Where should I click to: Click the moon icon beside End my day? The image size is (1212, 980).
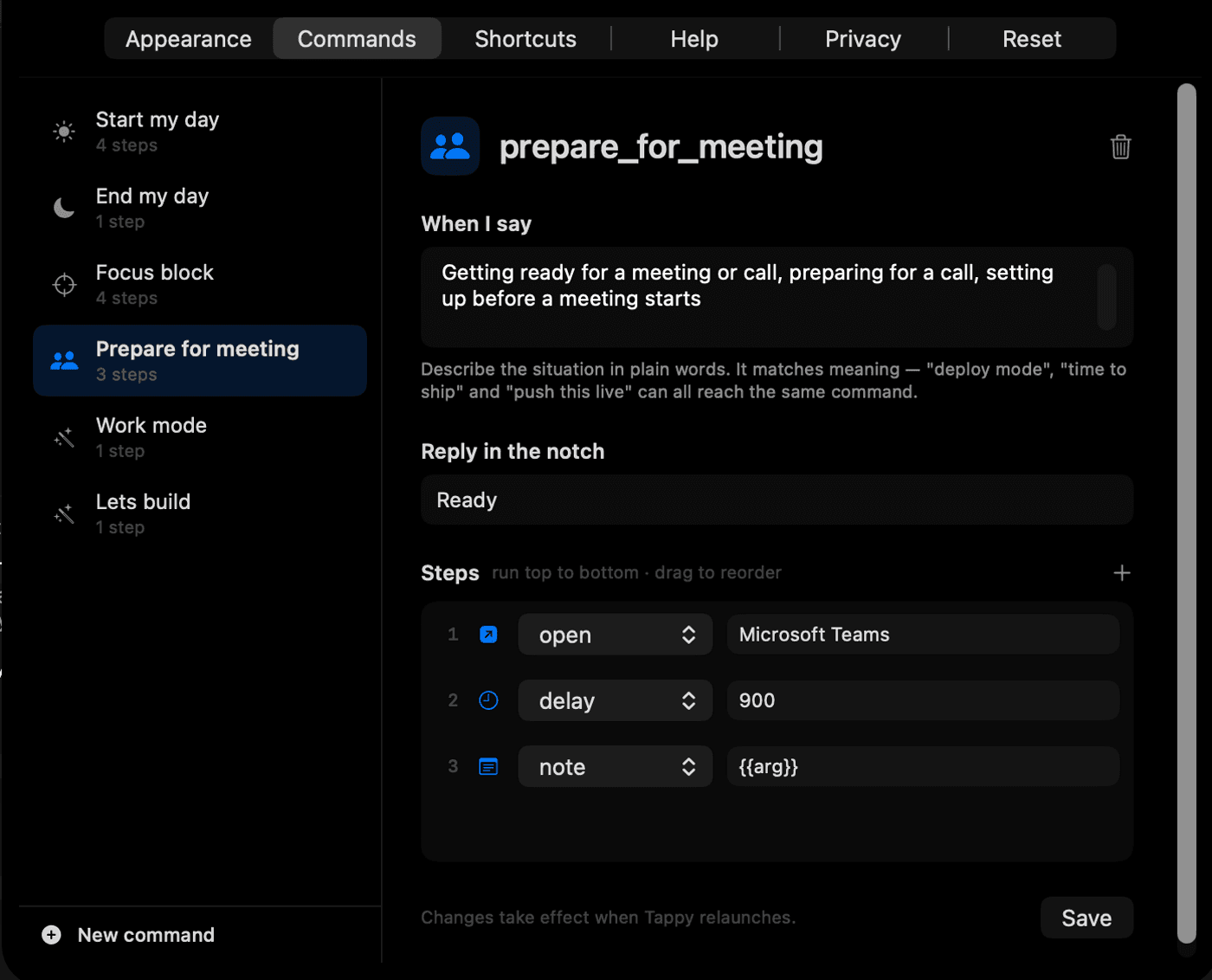(64, 208)
